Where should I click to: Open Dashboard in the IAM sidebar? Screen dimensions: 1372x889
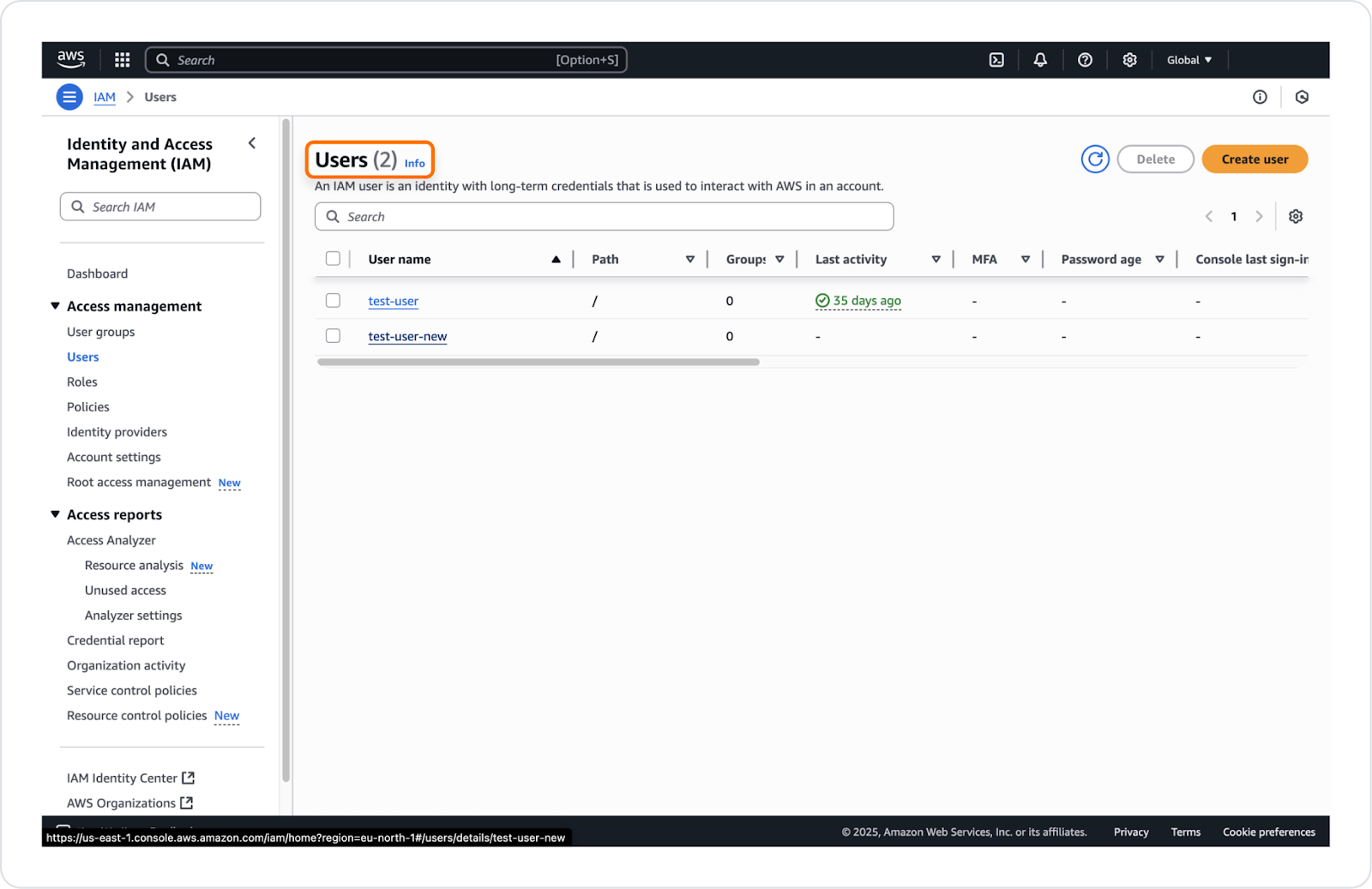coord(97,273)
